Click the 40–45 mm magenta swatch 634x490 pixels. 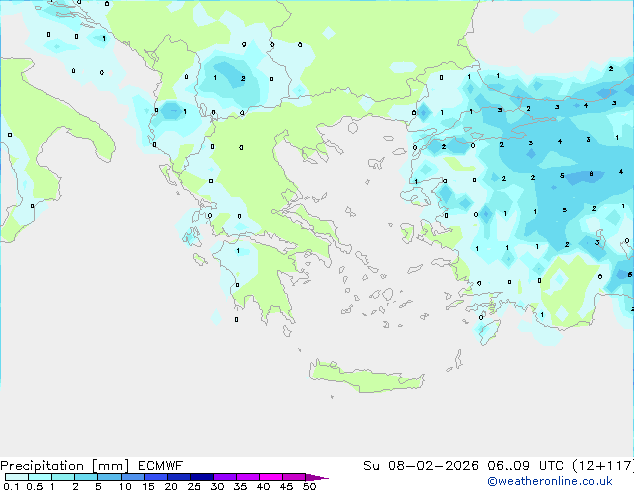point(271,477)
